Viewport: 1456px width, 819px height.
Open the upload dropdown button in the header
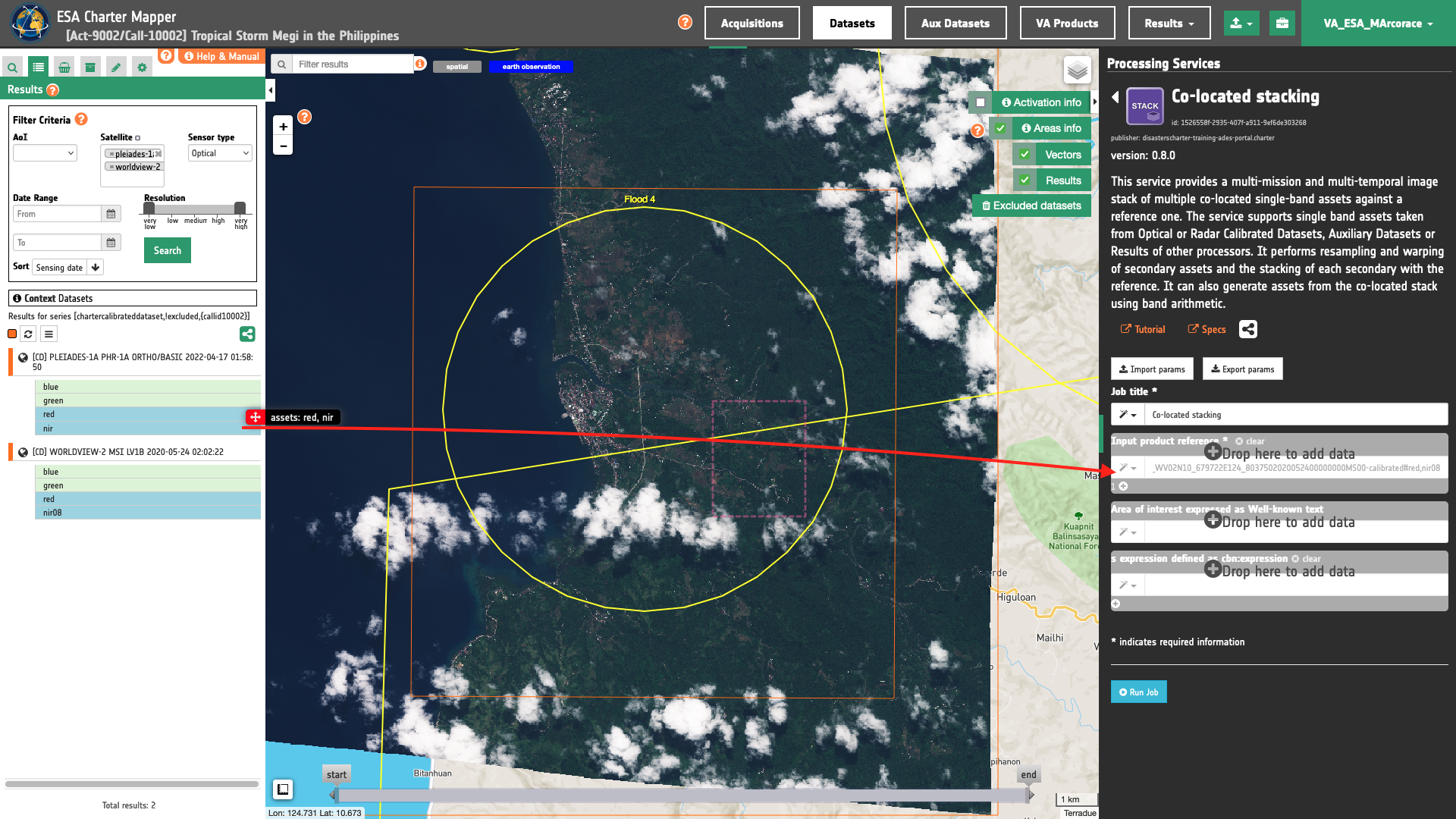[x=1241, y=24]
